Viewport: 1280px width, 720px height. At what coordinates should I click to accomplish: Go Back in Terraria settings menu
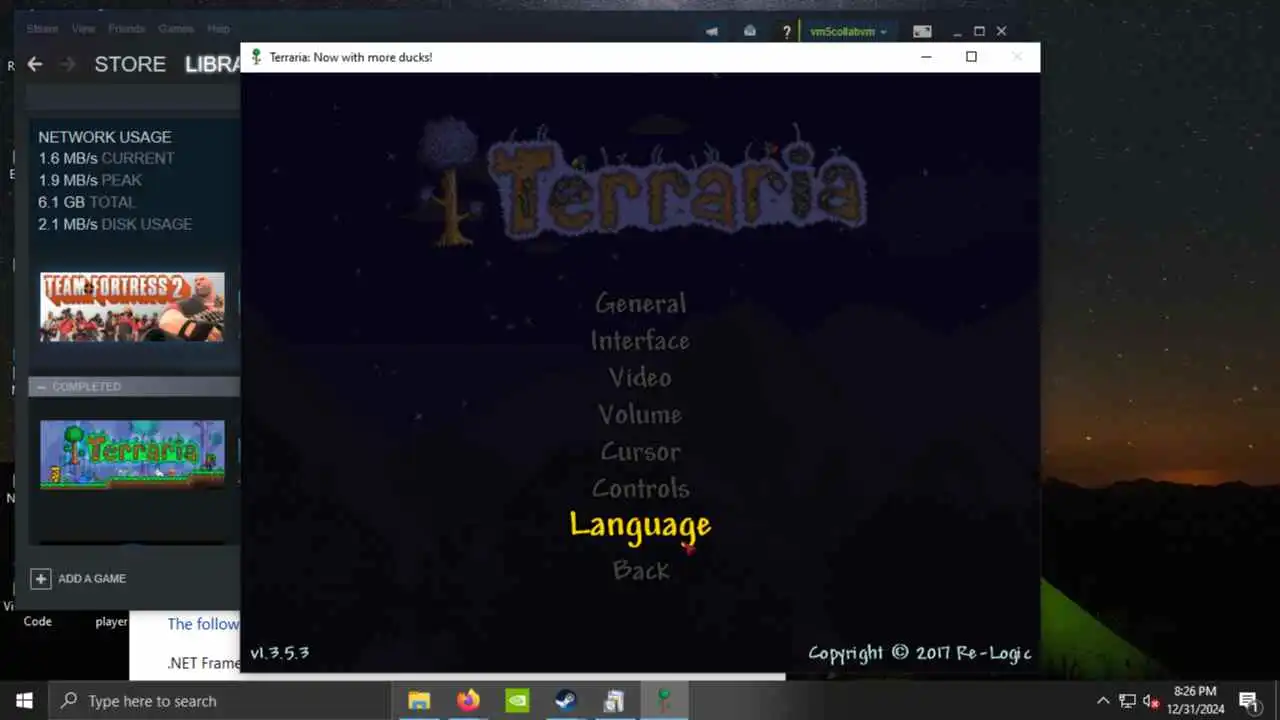click(x=641, y=570)
